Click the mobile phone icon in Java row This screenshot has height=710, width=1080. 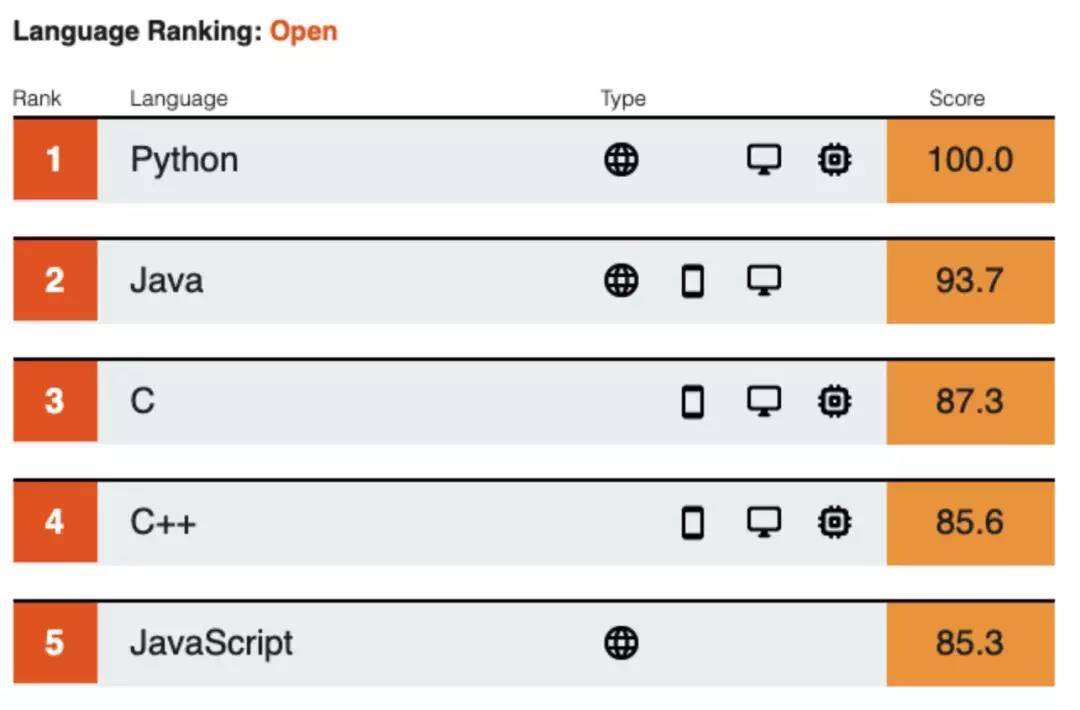692,281
